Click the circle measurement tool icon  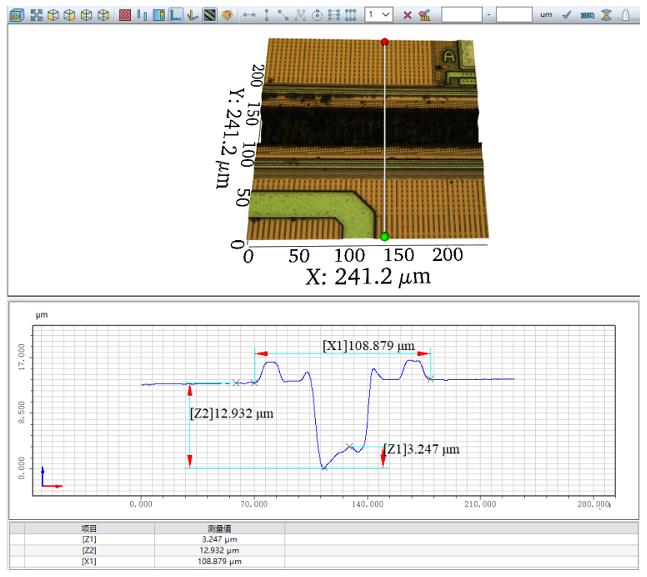point(317,15)
